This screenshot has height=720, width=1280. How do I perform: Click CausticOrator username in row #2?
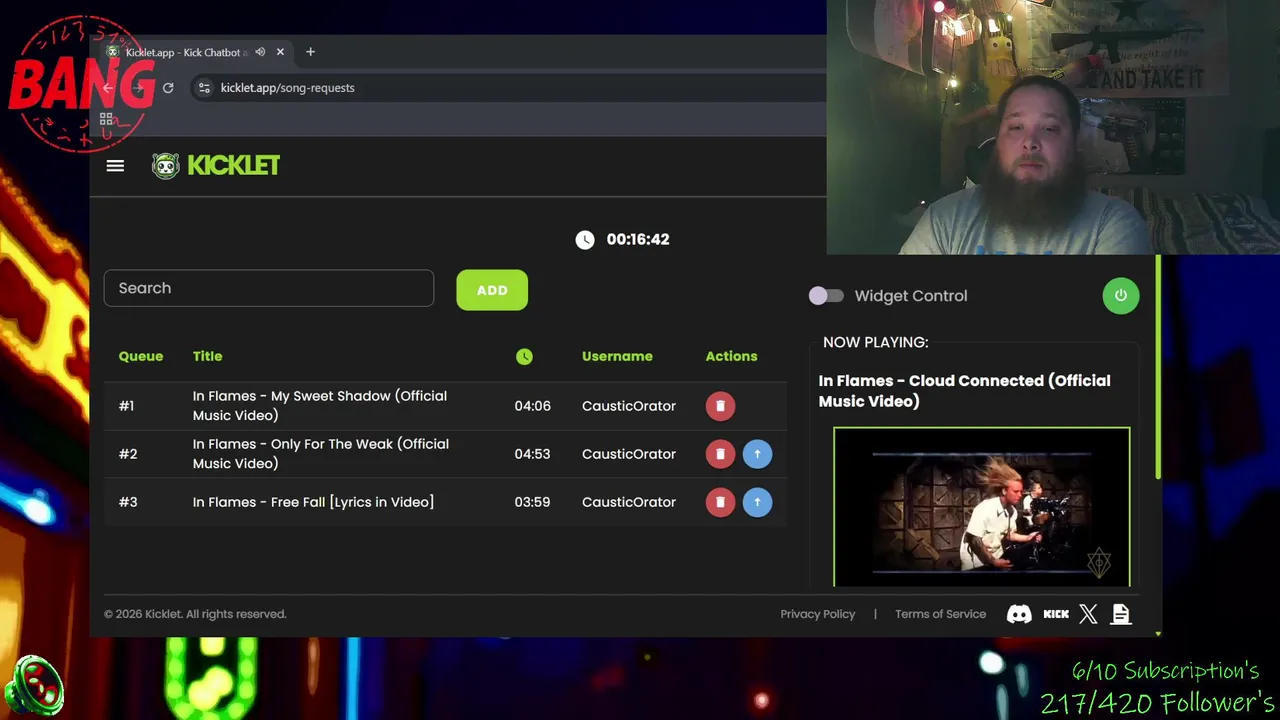tap(629, 454)
